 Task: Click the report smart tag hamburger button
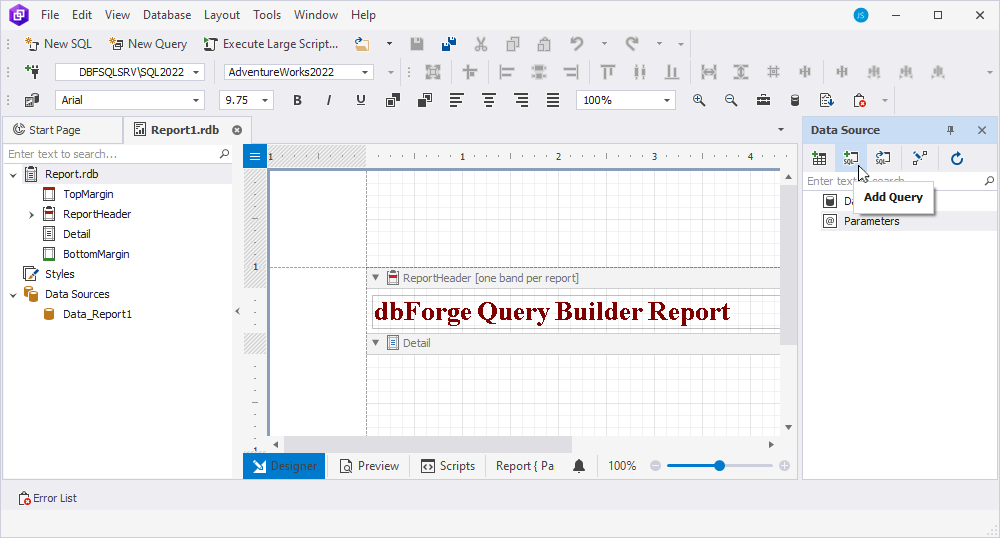[254, 156]
